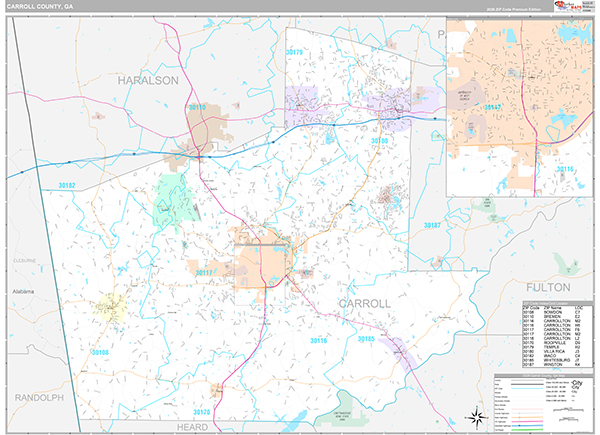Click ZIP label 30116 on main map

(x=318, y=341)
